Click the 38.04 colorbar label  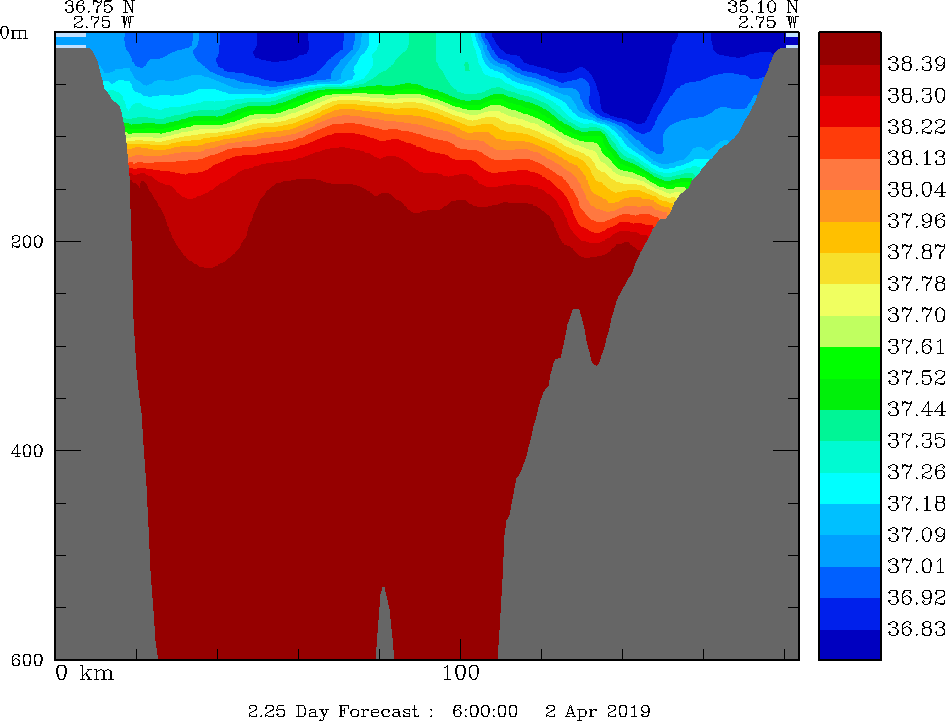[x=916, y=189]
